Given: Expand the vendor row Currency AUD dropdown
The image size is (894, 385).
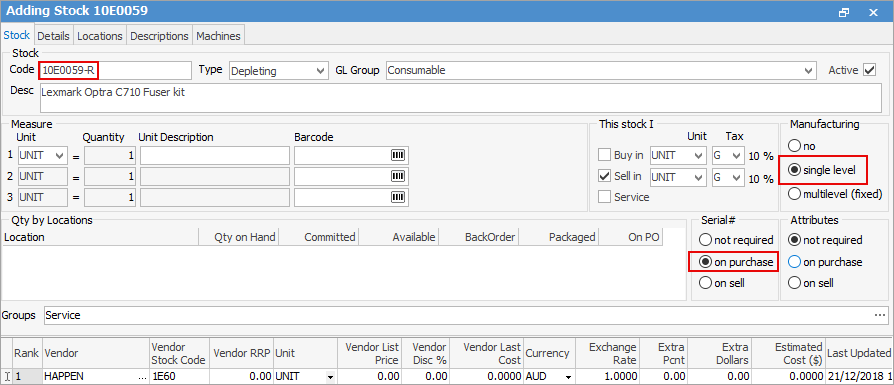Looking at the screenshot, I should pyautogui.click(x=568, y=377).
